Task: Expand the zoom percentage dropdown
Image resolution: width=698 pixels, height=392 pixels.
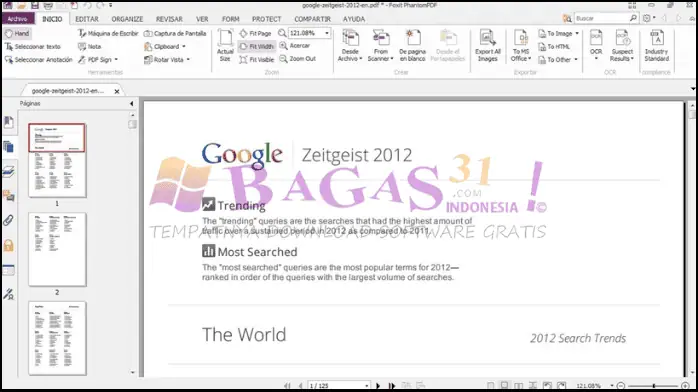Action: (327, 33)
